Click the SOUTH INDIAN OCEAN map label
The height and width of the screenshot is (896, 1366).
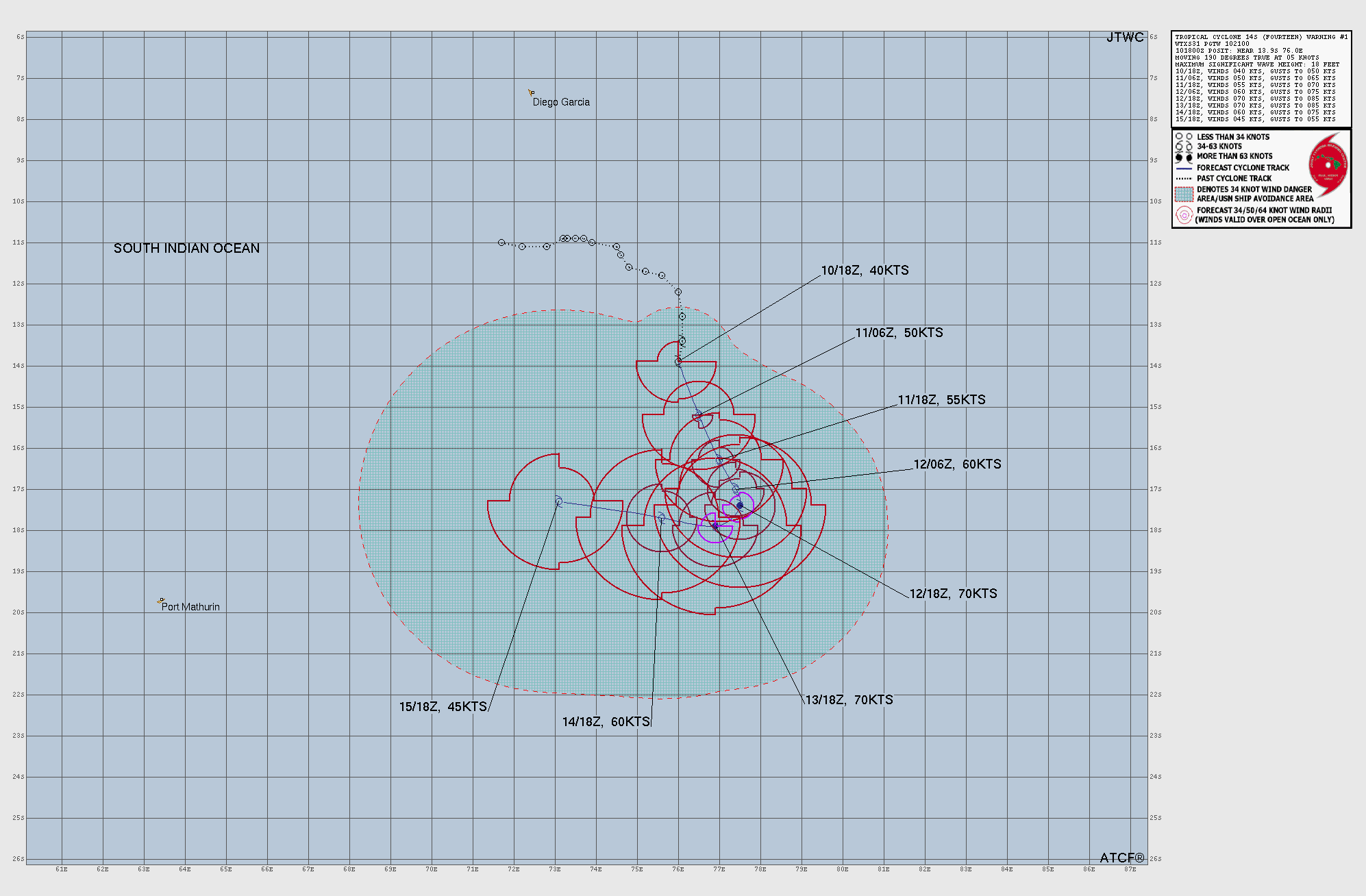pos(186,249)
